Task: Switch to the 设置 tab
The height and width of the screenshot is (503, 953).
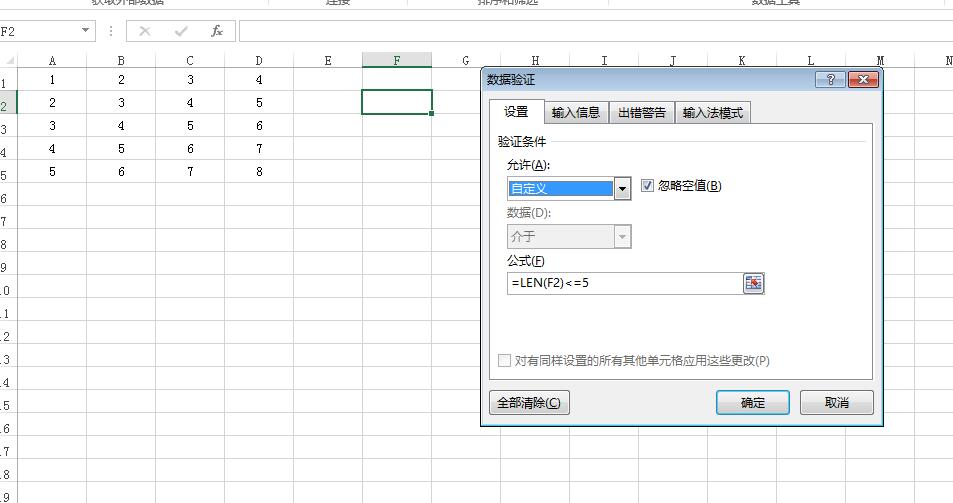Action: (517, 112)
